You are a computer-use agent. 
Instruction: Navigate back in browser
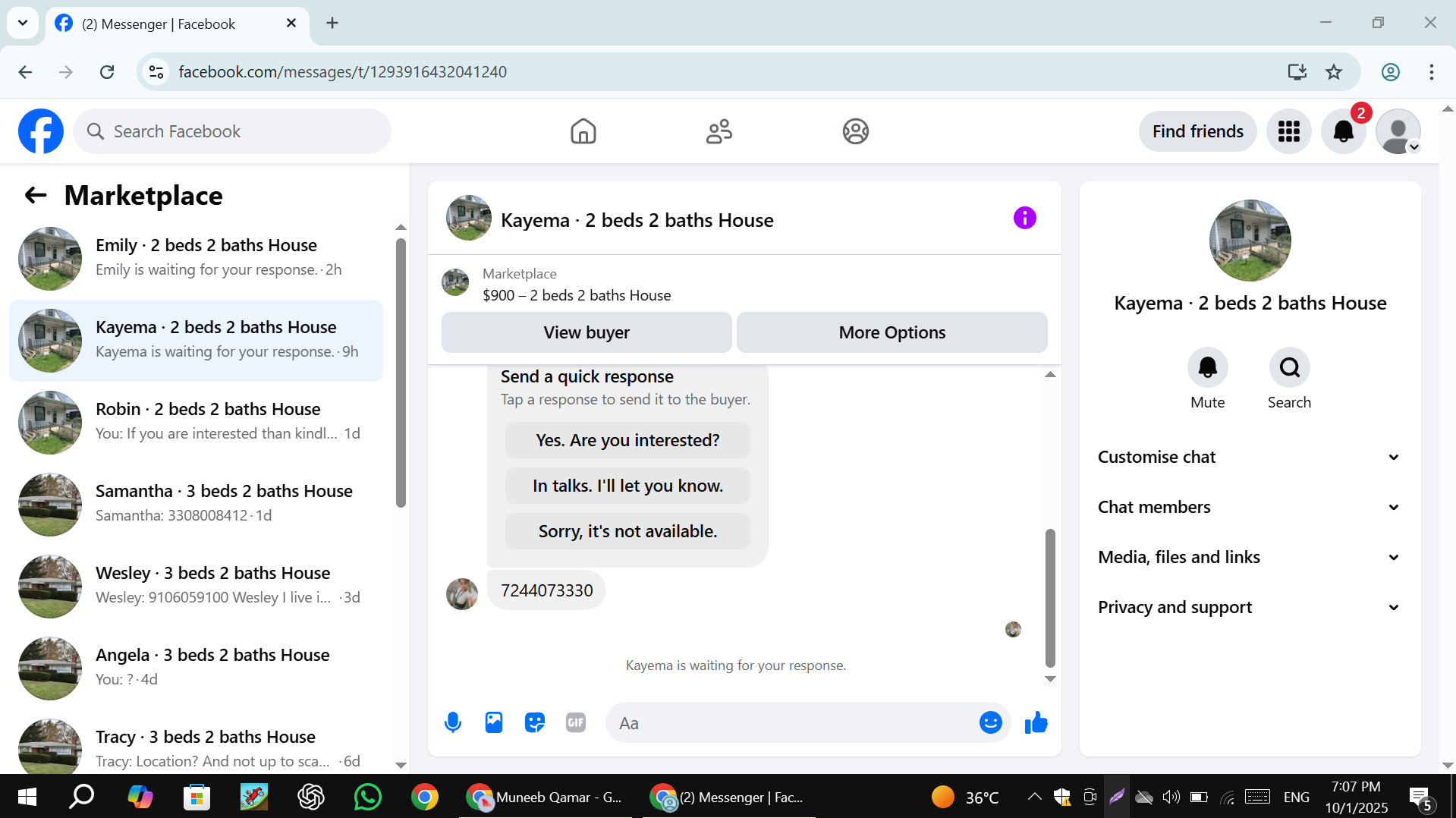[25, 72]
